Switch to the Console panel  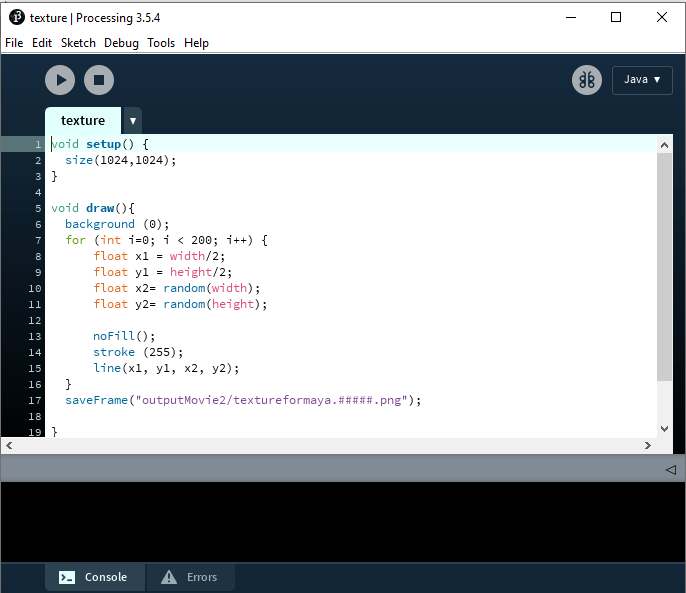[x=94, y=577]
